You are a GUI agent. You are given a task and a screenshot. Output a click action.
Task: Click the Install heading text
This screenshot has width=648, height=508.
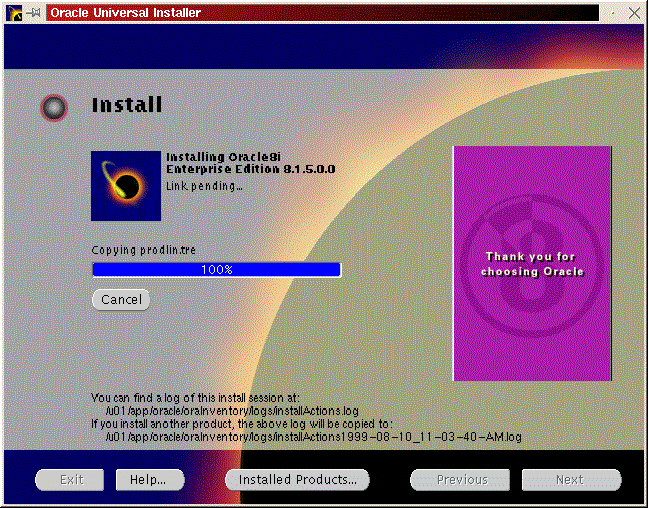click(126, 105)
